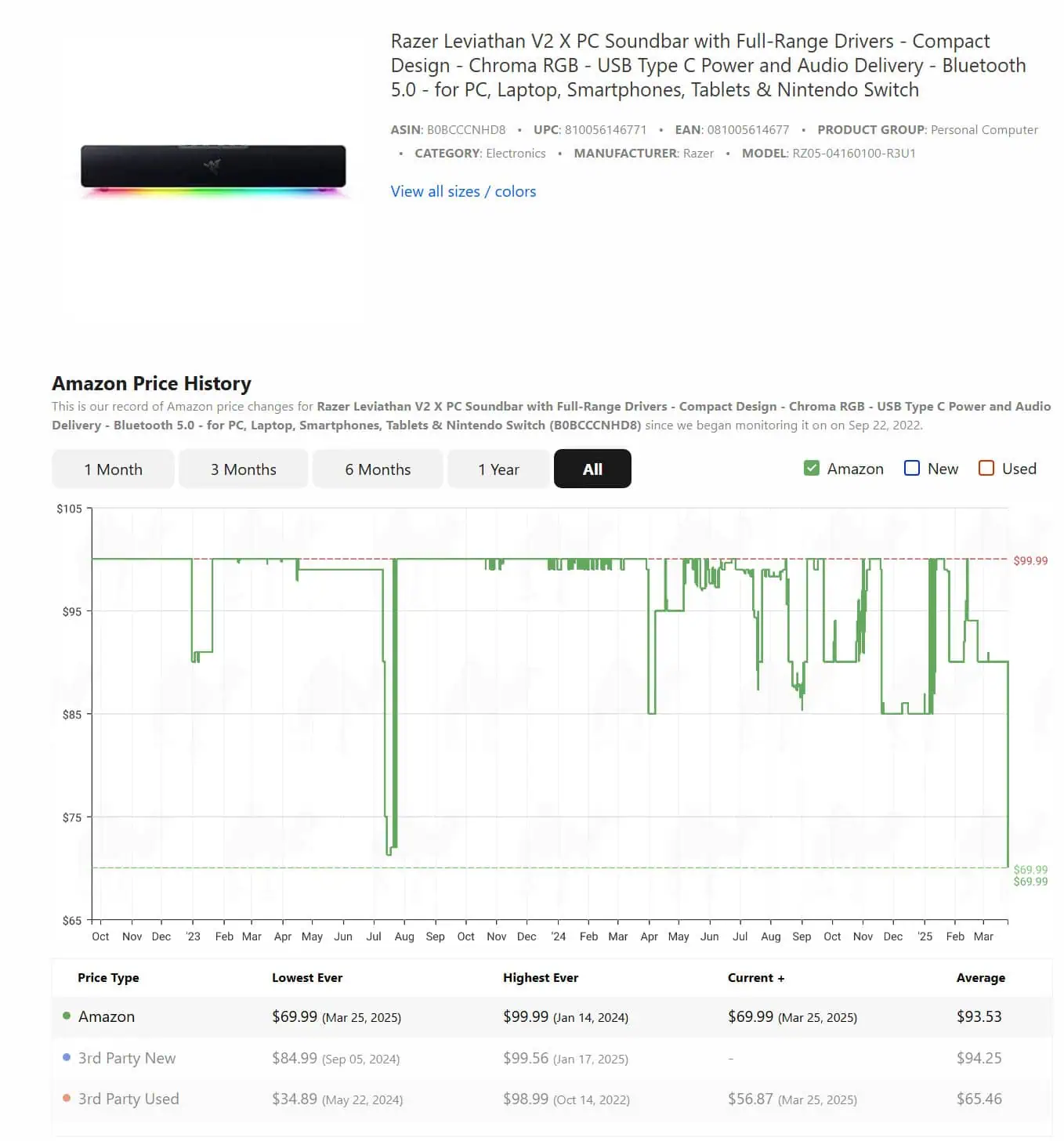
Task: Click the Amazon Price History heading
Action: pyautogui.click(x=151, y=383)
